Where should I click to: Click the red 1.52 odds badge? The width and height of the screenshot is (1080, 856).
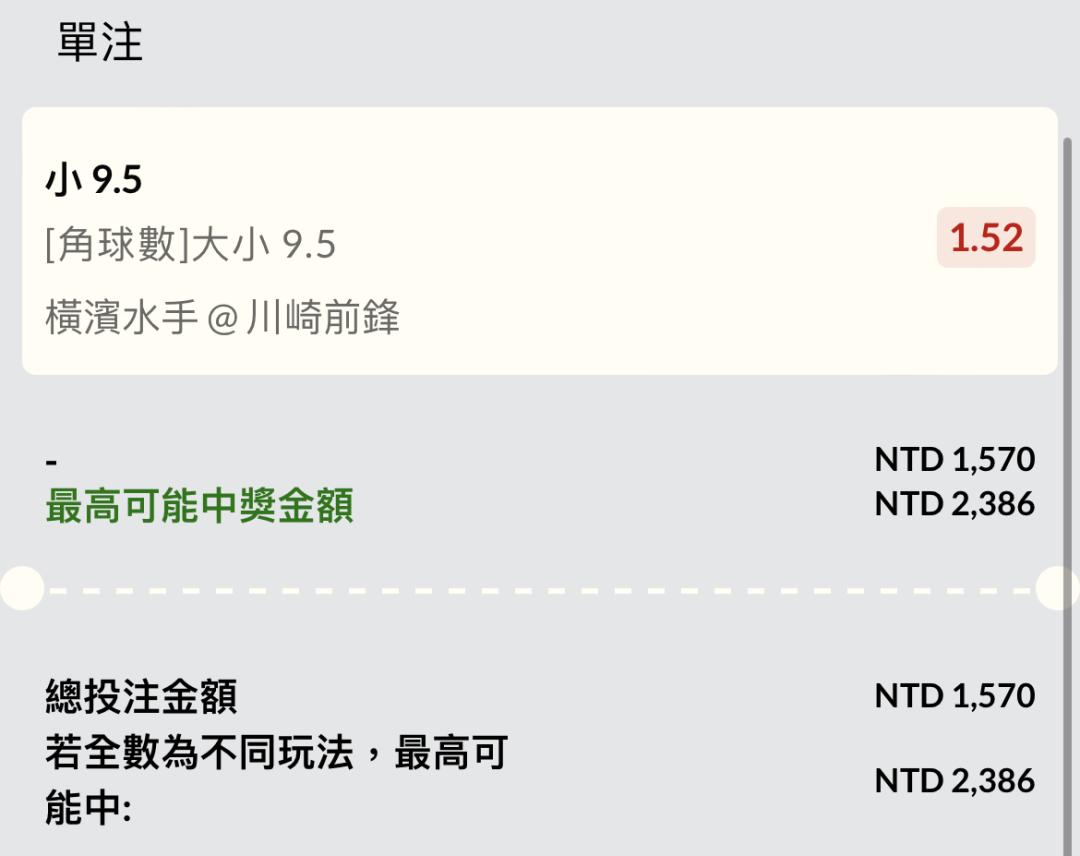click(985, 238)
